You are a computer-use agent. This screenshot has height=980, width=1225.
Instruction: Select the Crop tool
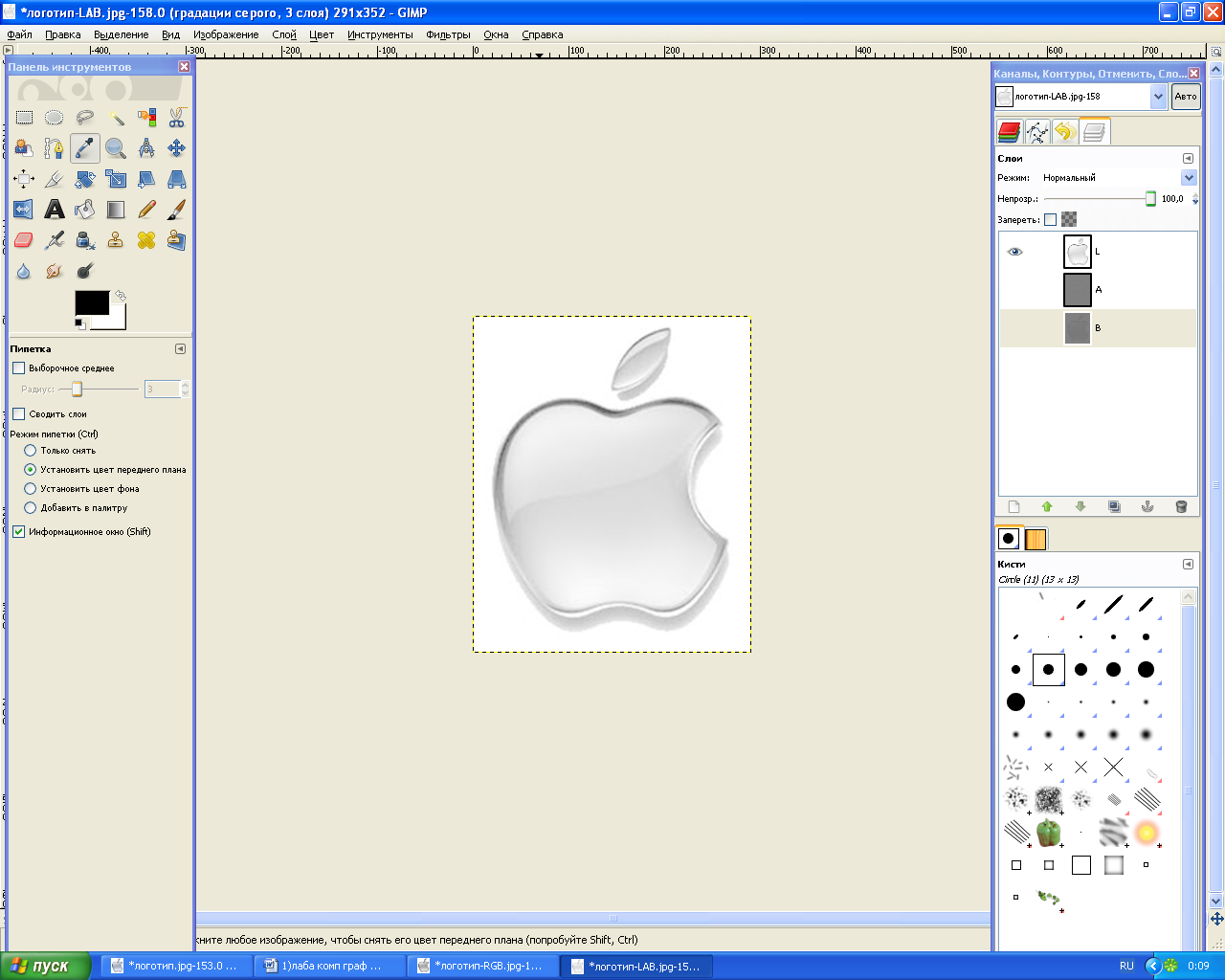pyautogui.click(x=55, y=179)
